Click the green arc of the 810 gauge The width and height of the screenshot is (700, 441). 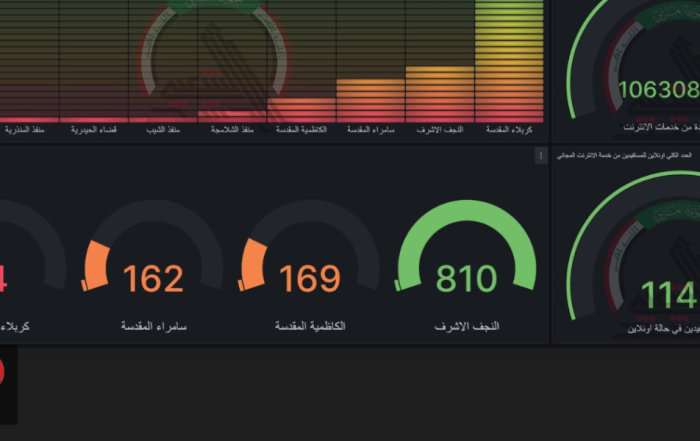pos(467,211)
